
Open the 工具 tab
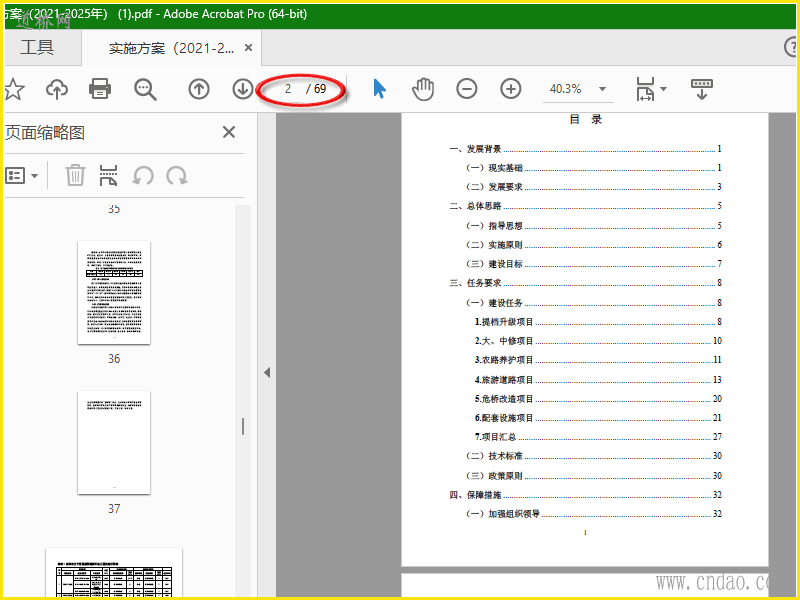[x=37, y=47]
